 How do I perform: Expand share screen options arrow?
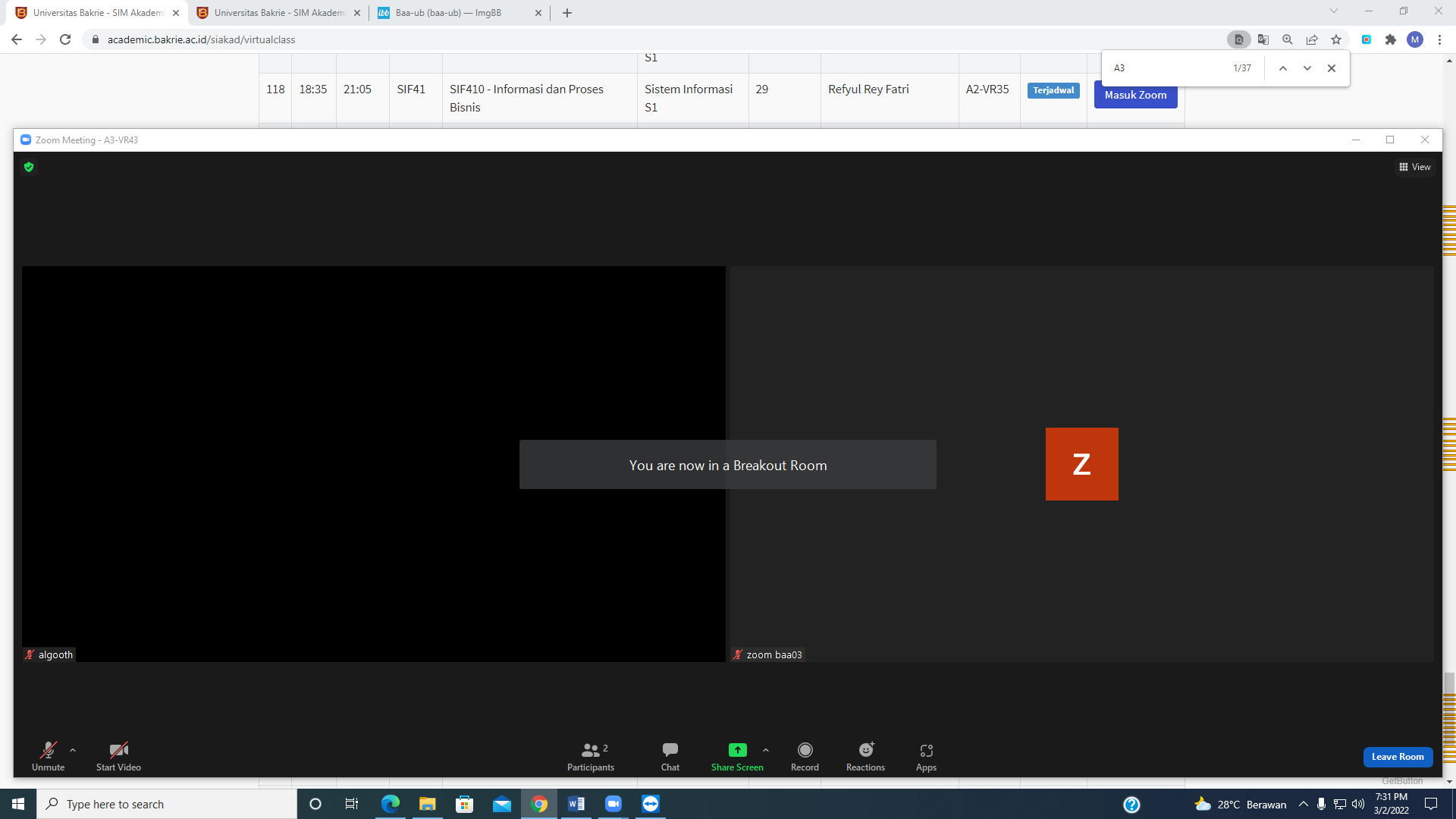[x=766, y=750]
